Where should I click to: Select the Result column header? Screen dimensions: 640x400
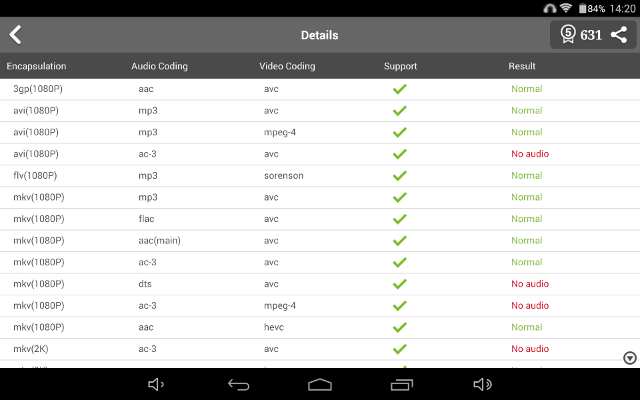(522, 66)
